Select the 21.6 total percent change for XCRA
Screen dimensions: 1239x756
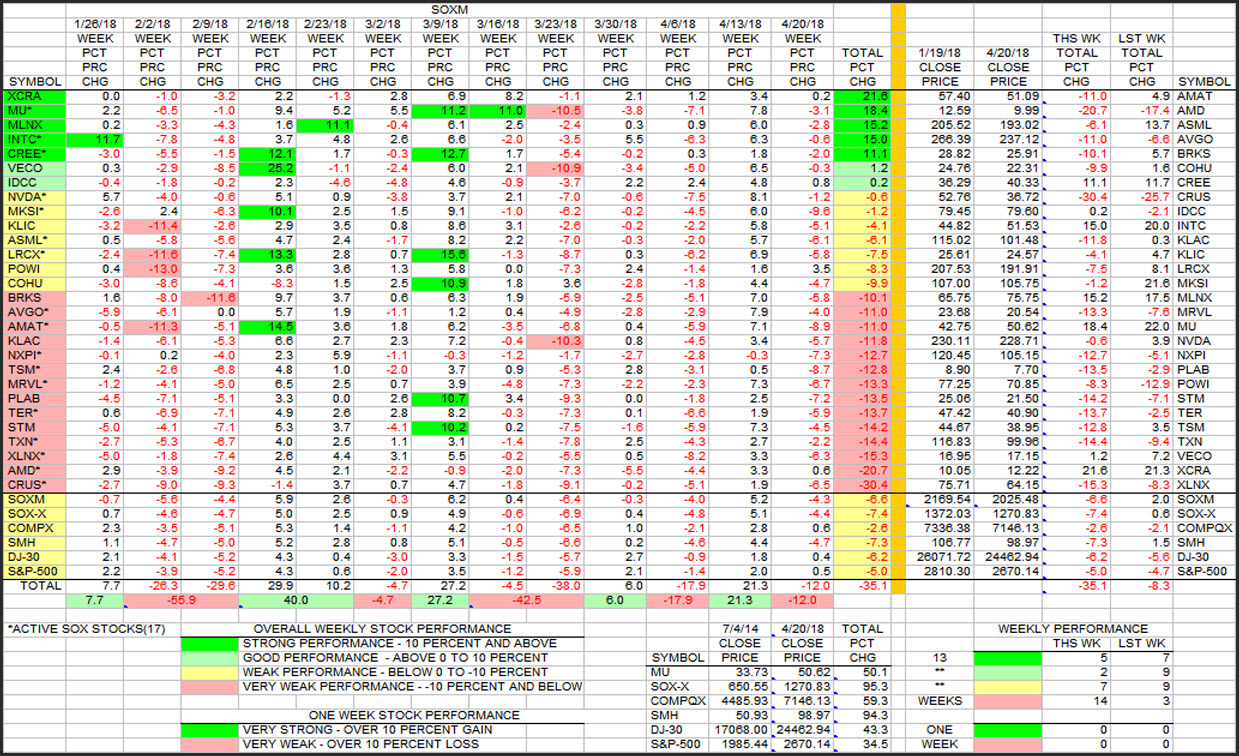[862, 95]
